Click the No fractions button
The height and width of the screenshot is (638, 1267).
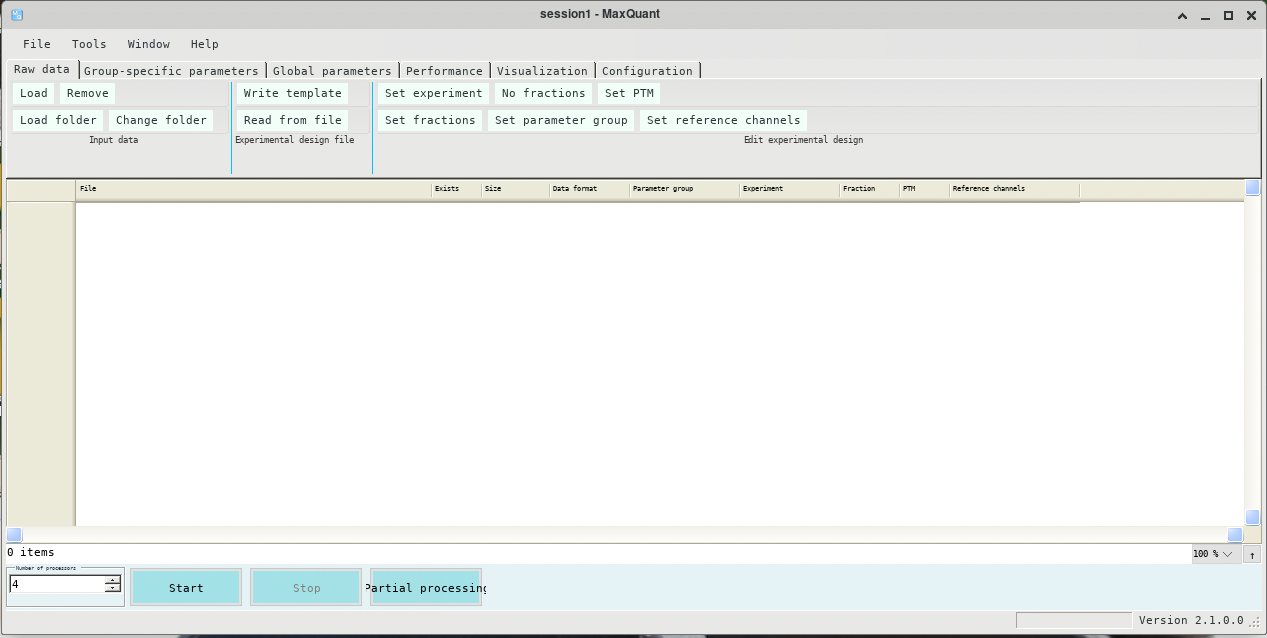point(544,93)
